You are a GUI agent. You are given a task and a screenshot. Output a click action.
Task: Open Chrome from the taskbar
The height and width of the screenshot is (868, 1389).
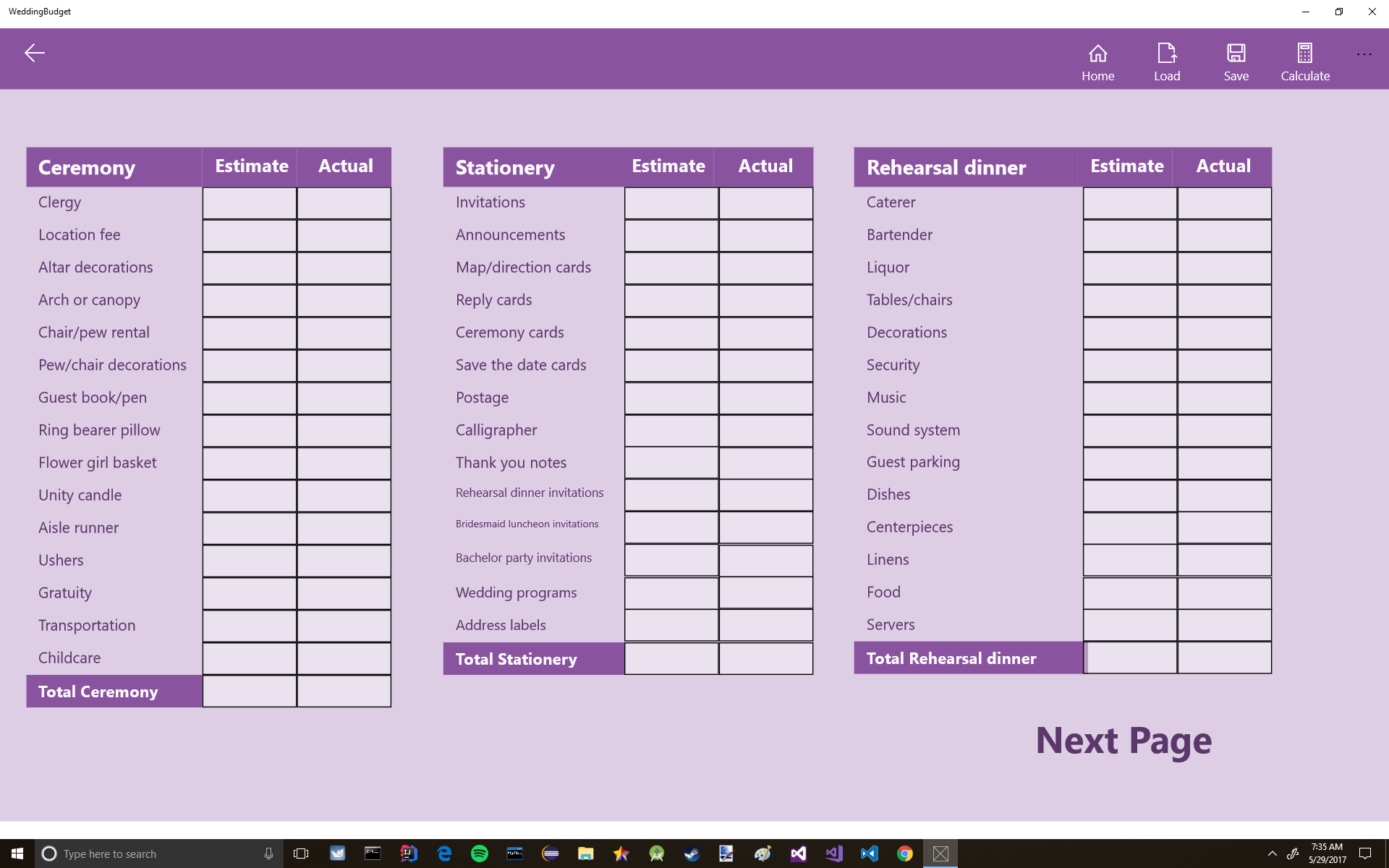[904, 854]
